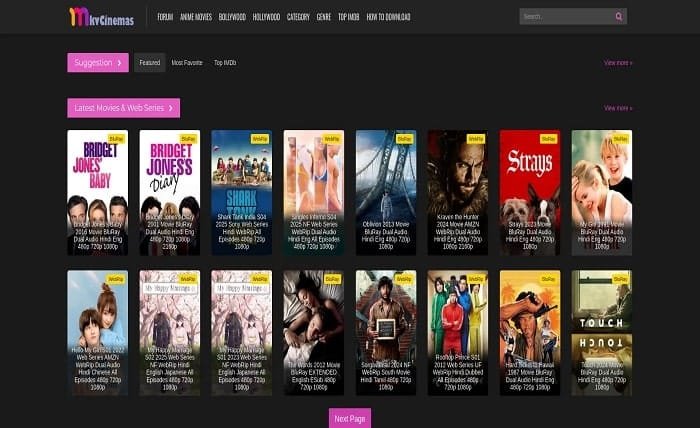The width and height of the screenshot is (700, 428).
Task: Click BluRay badge on Oblivion poster
Action: pos(404,139)
